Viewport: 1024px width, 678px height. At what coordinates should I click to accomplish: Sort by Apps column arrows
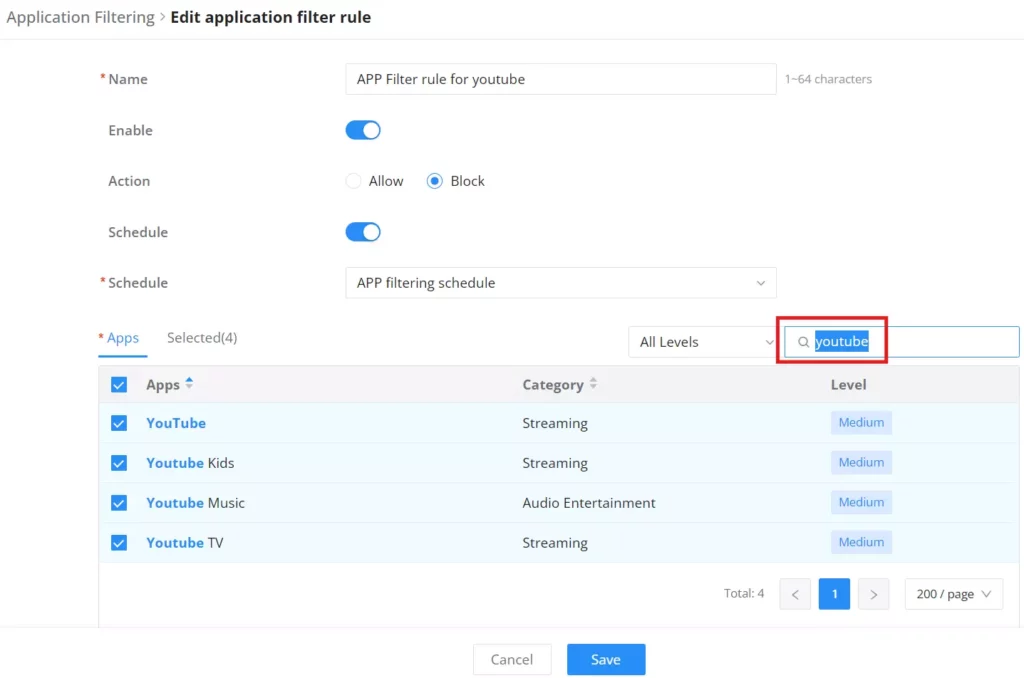coord(189,383)
